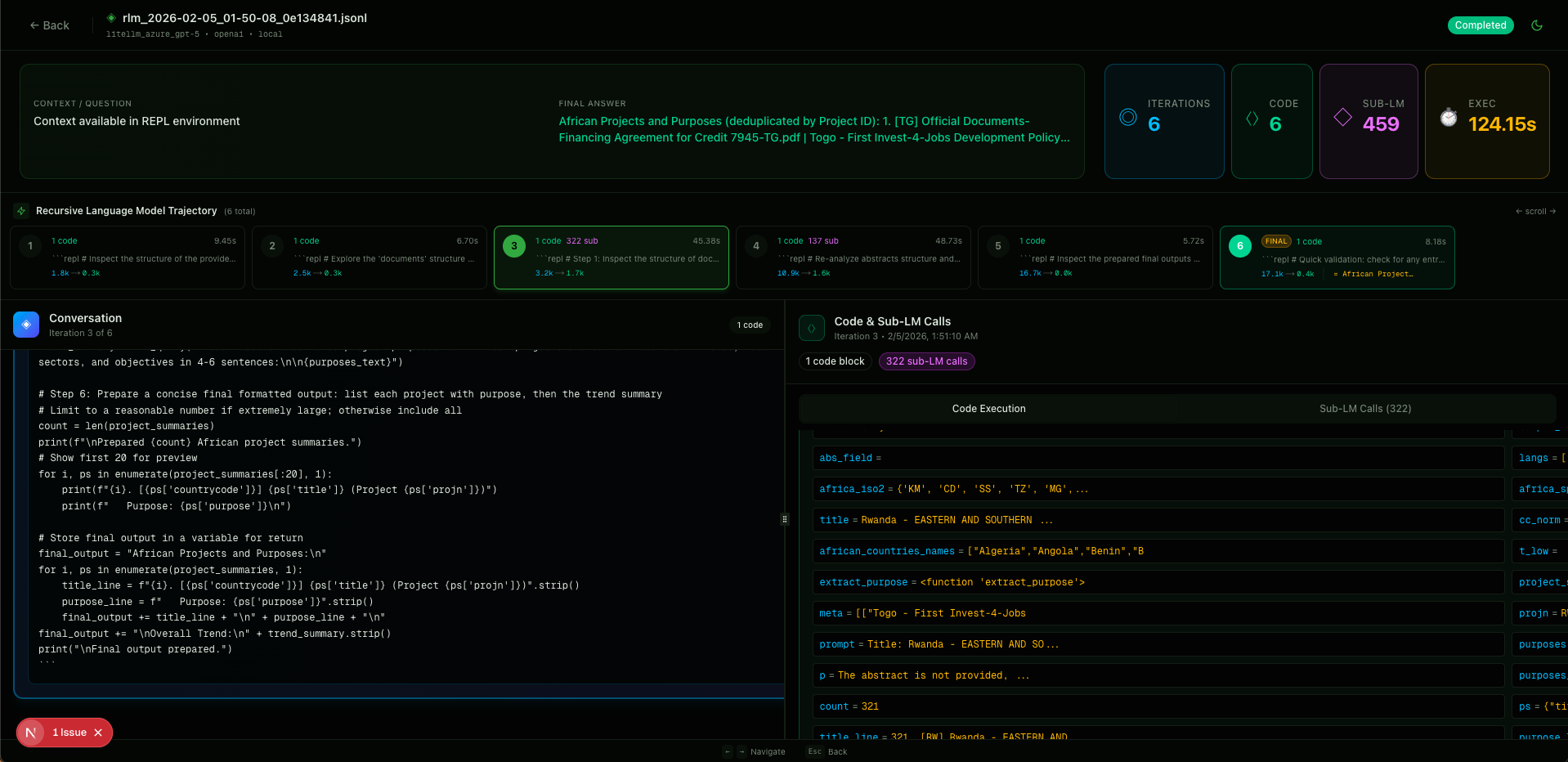1568x762 pixels.
Task: Click the sparkle icon beside Recursive Language Model Trajectory
Action: click(20, 211)
